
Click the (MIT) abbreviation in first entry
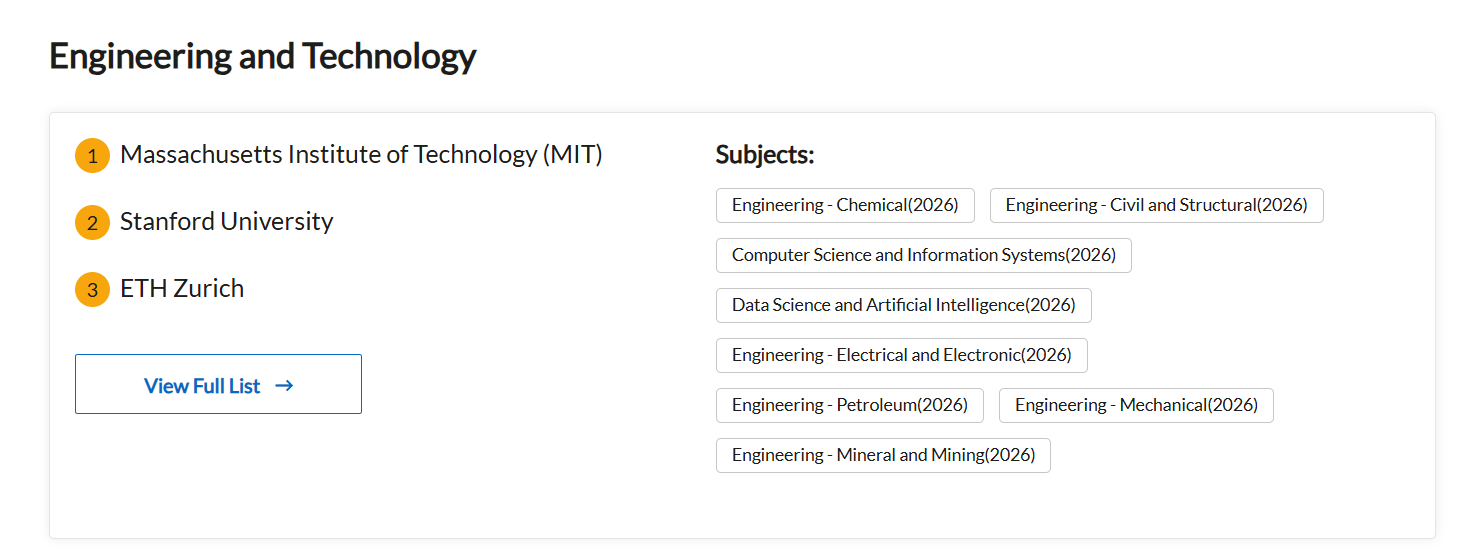573,155
